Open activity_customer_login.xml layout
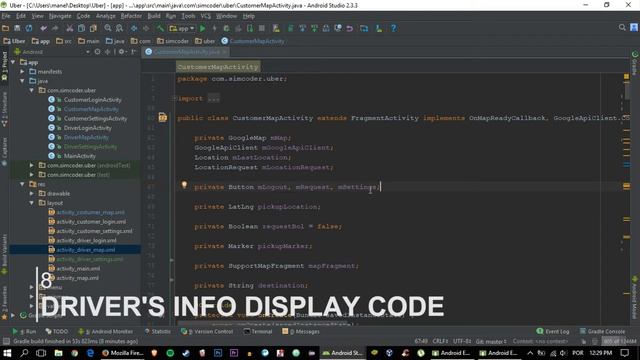 point(91,222)
